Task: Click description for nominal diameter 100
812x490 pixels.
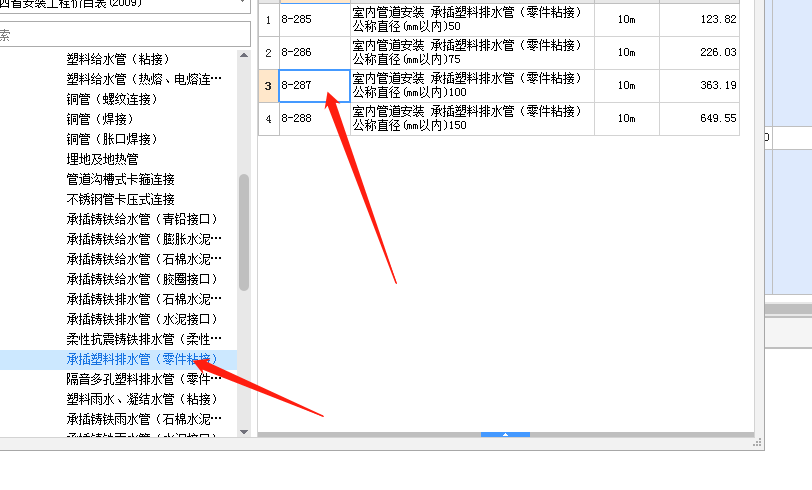Action: 472,86
